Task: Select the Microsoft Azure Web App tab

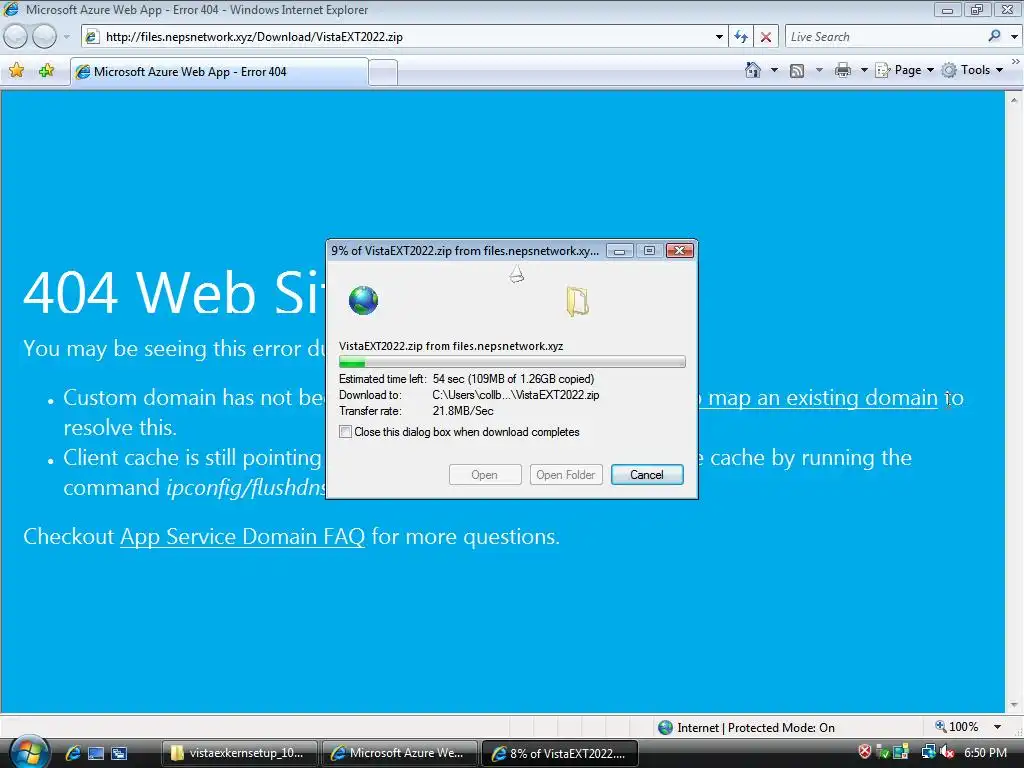Action: (219, 72)
